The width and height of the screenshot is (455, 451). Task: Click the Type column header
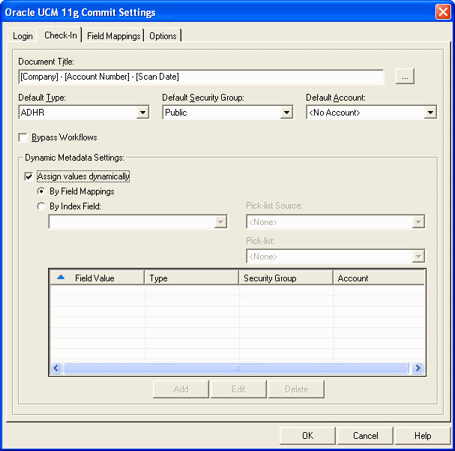click(192, 278)
